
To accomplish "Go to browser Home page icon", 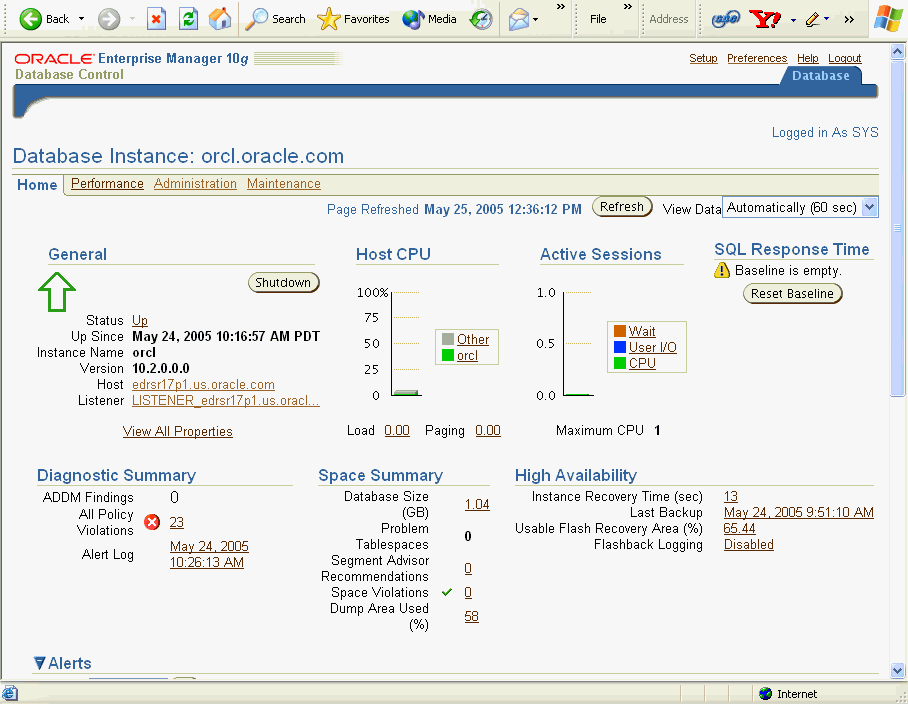I will 220,19.
